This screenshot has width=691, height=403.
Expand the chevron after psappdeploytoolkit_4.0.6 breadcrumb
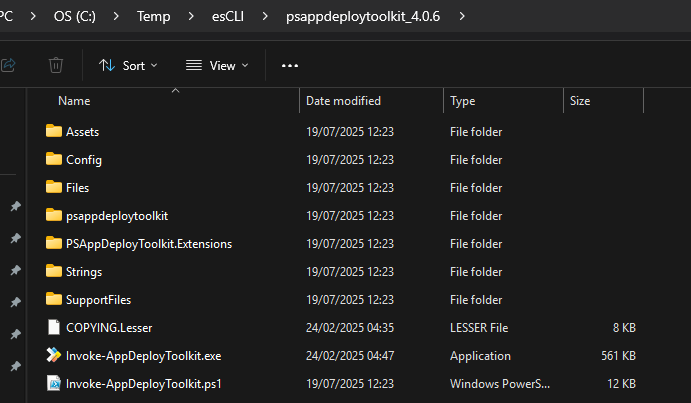[x=462, y=16]
